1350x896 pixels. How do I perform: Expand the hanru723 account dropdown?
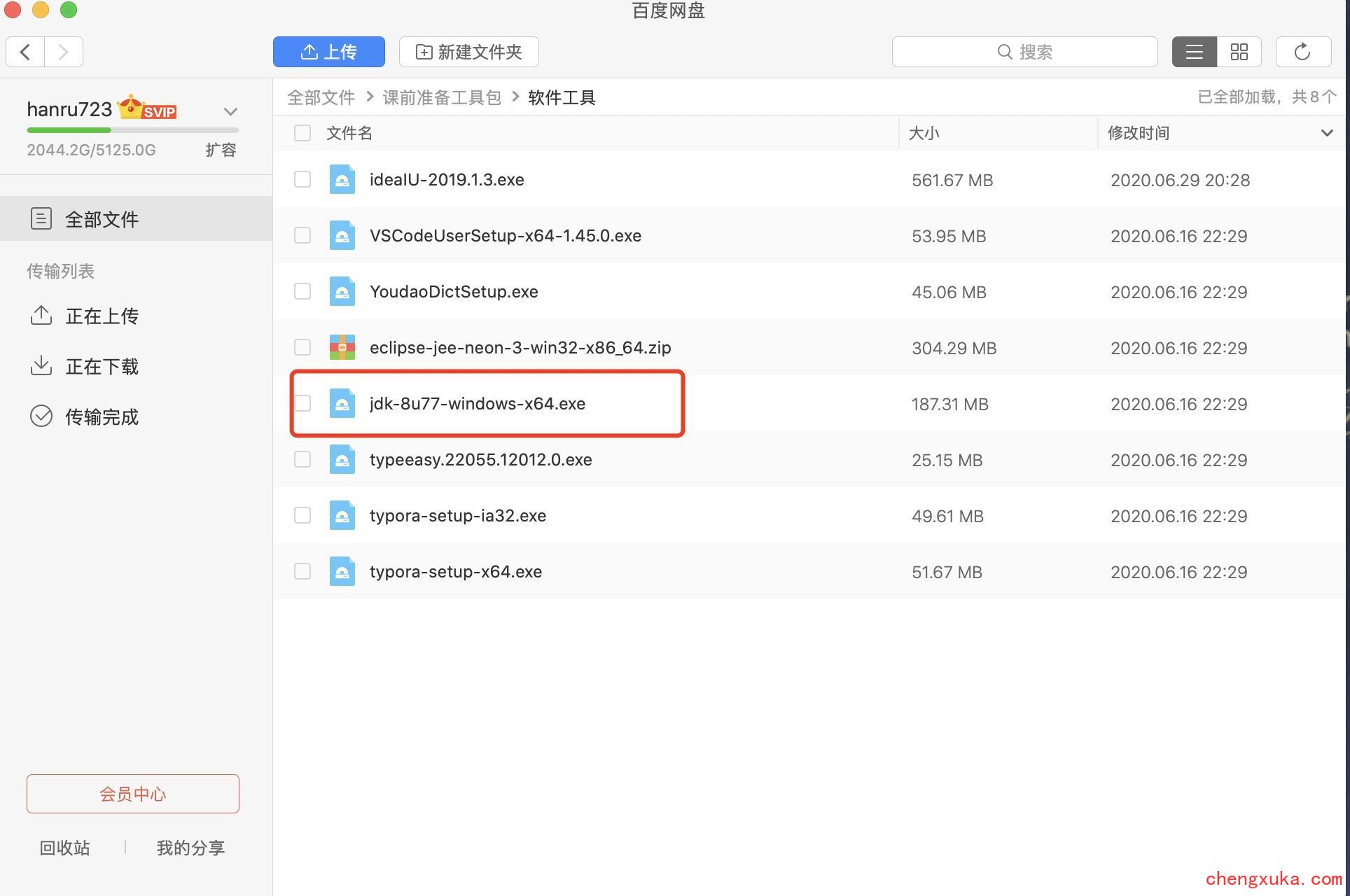coord(230,111)
